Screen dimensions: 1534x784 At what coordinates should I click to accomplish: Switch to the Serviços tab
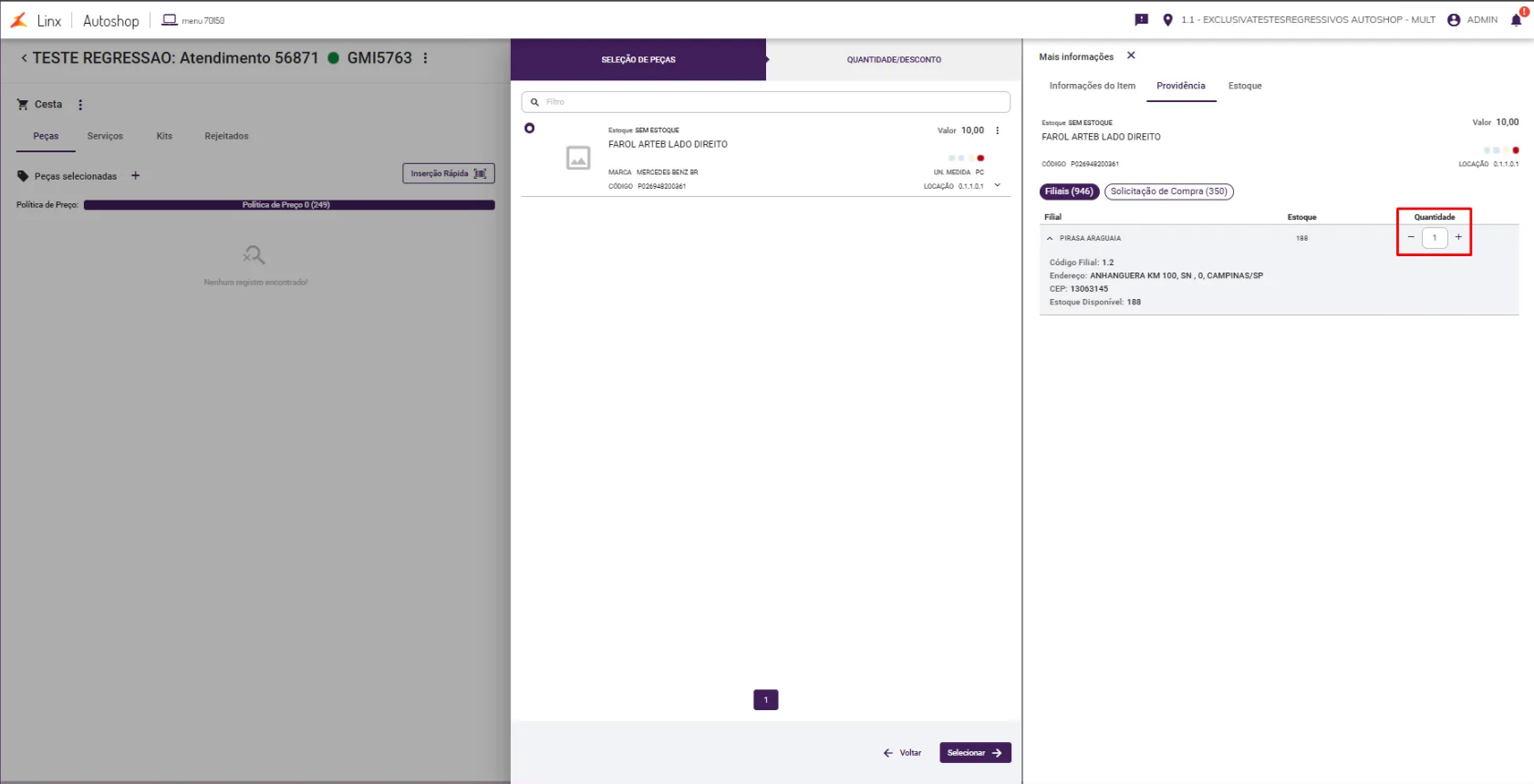[105, 136]
